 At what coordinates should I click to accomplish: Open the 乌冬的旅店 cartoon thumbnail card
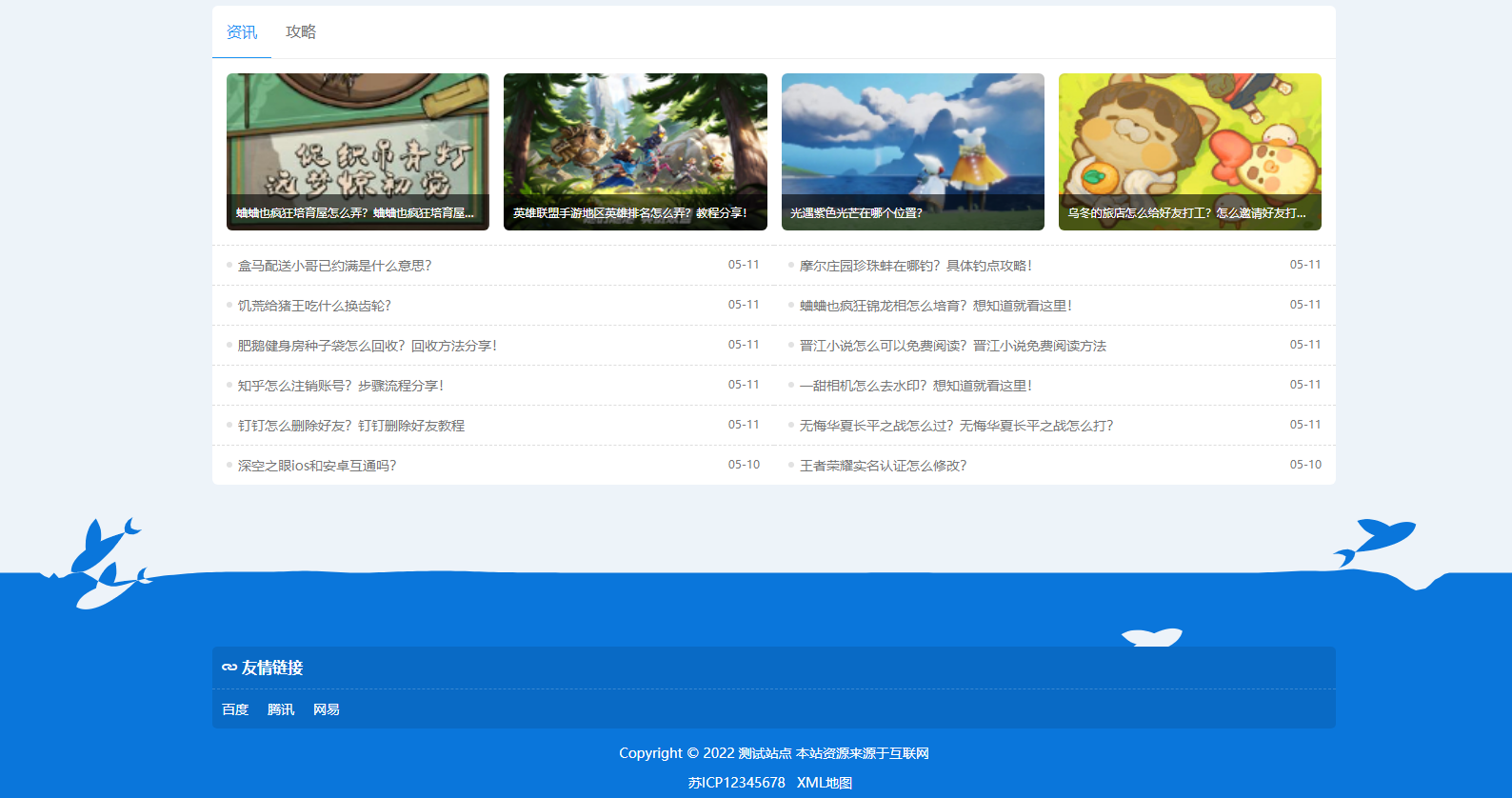[1190, 151]
